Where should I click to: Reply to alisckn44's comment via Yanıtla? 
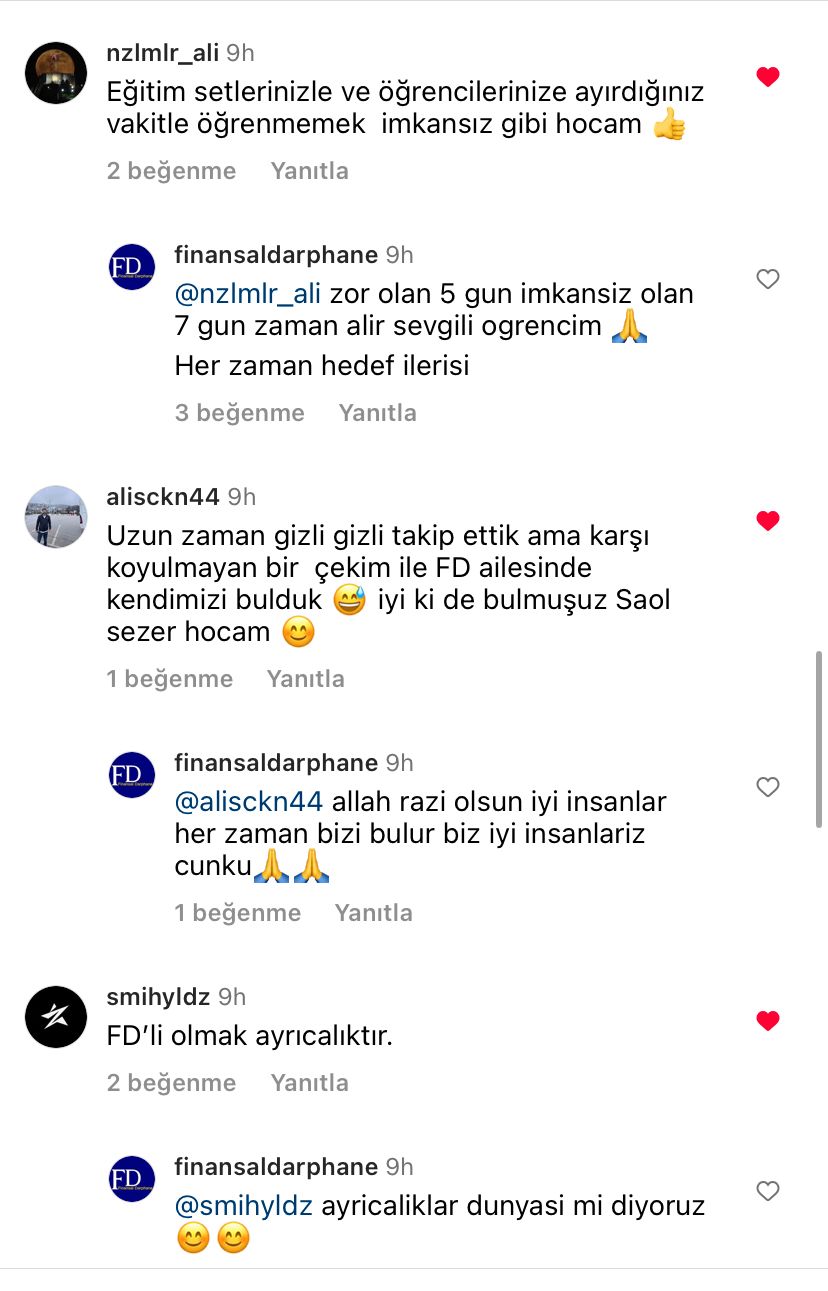(306, 679)
